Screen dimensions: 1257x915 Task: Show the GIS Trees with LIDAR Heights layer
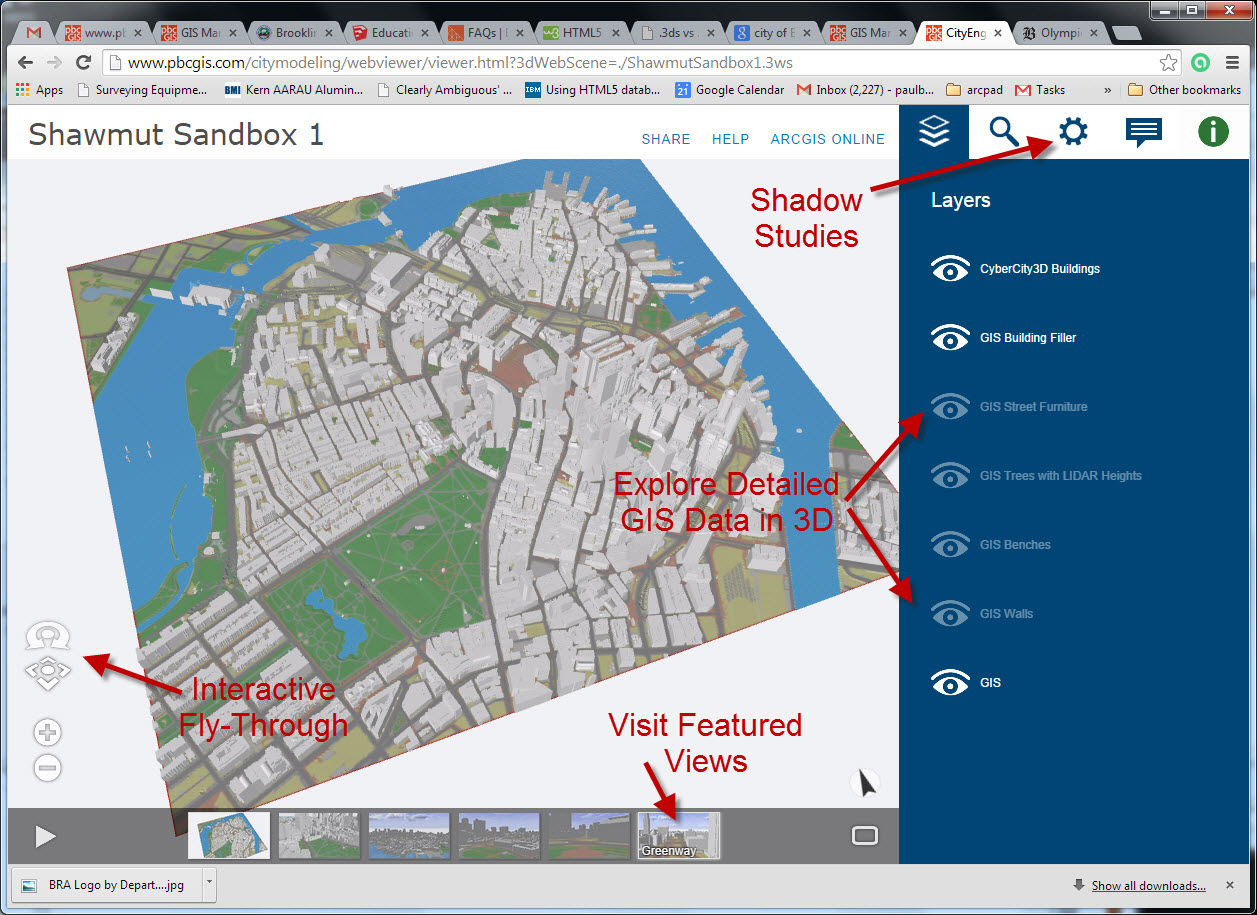coord(950,476)
